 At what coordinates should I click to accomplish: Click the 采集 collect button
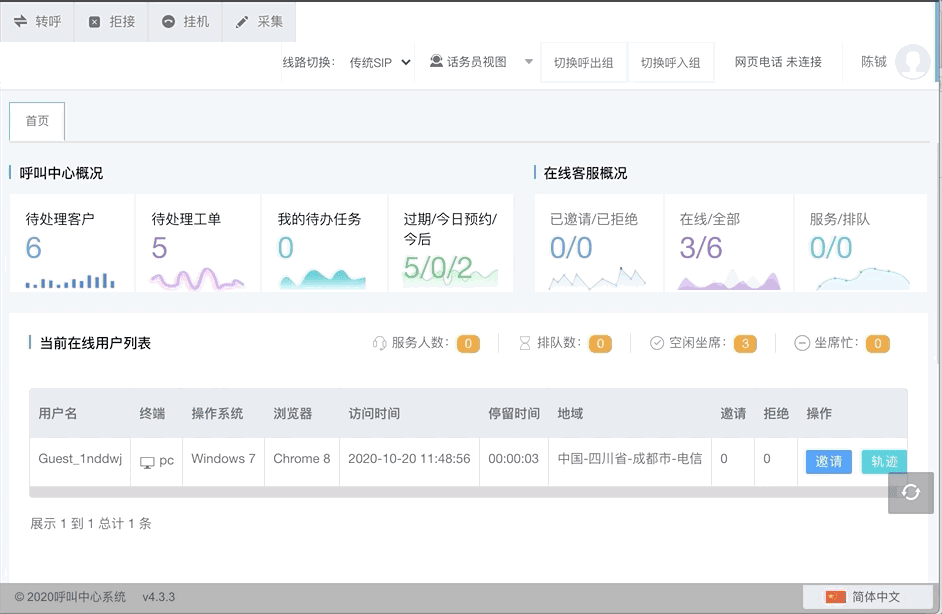[x=259, y=22]
